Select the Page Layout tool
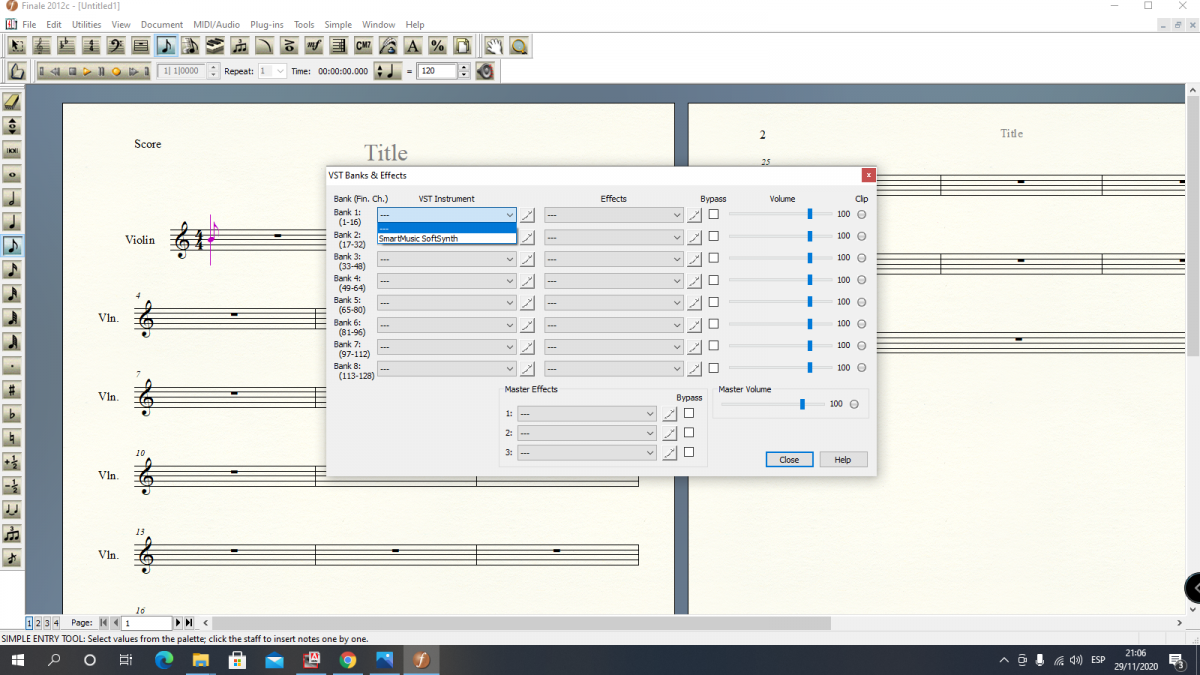 click(461, 46)
